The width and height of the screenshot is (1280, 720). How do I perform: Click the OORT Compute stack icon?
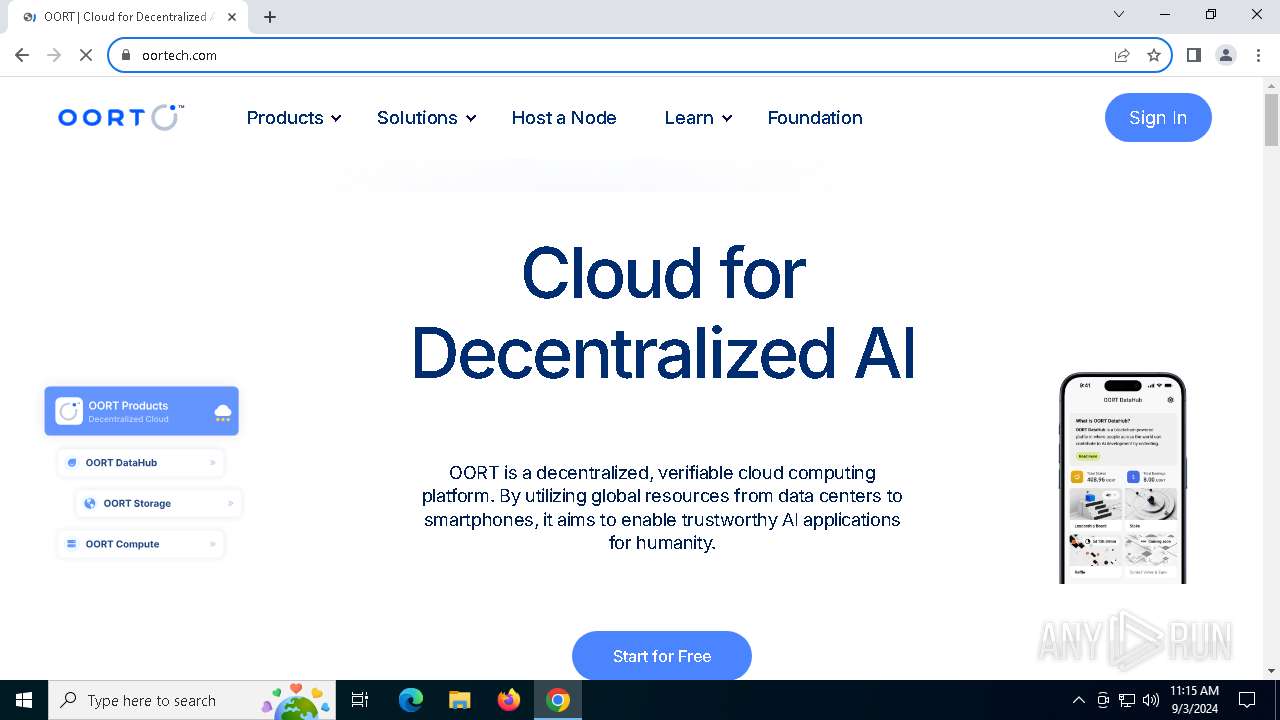(72, 544)
